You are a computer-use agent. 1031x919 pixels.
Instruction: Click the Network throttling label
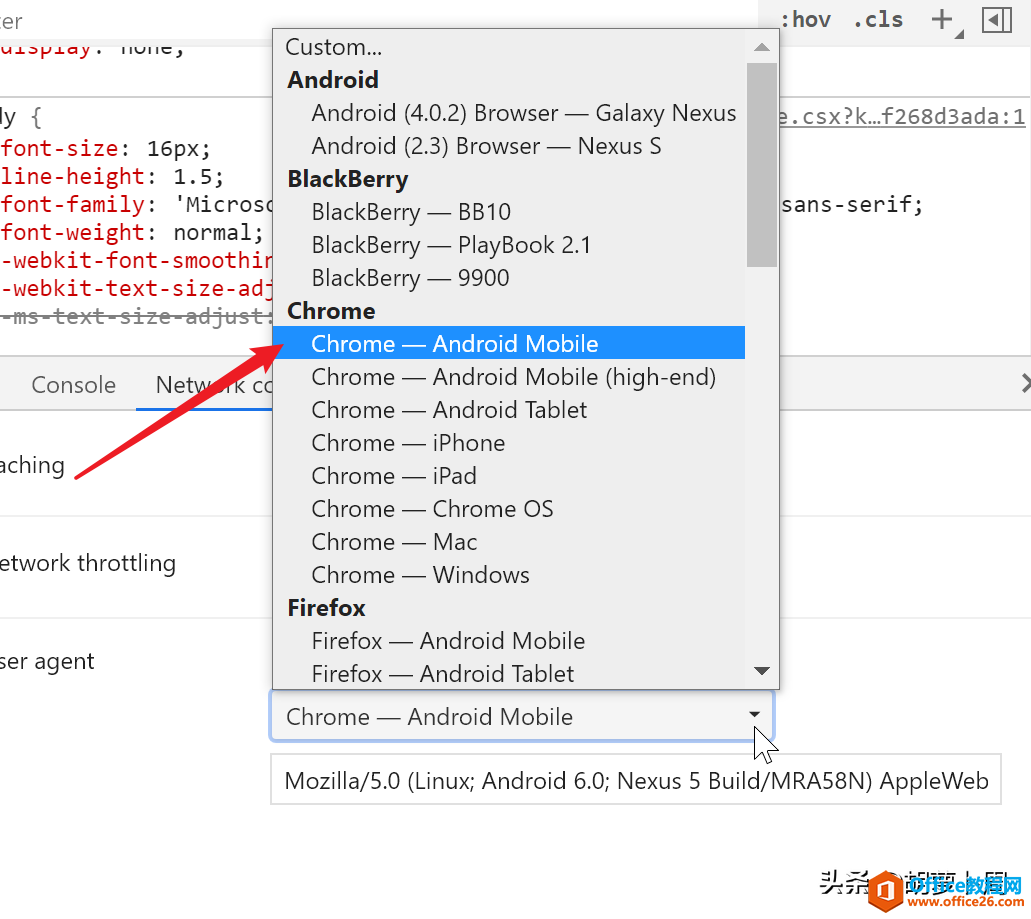[87, 563]
